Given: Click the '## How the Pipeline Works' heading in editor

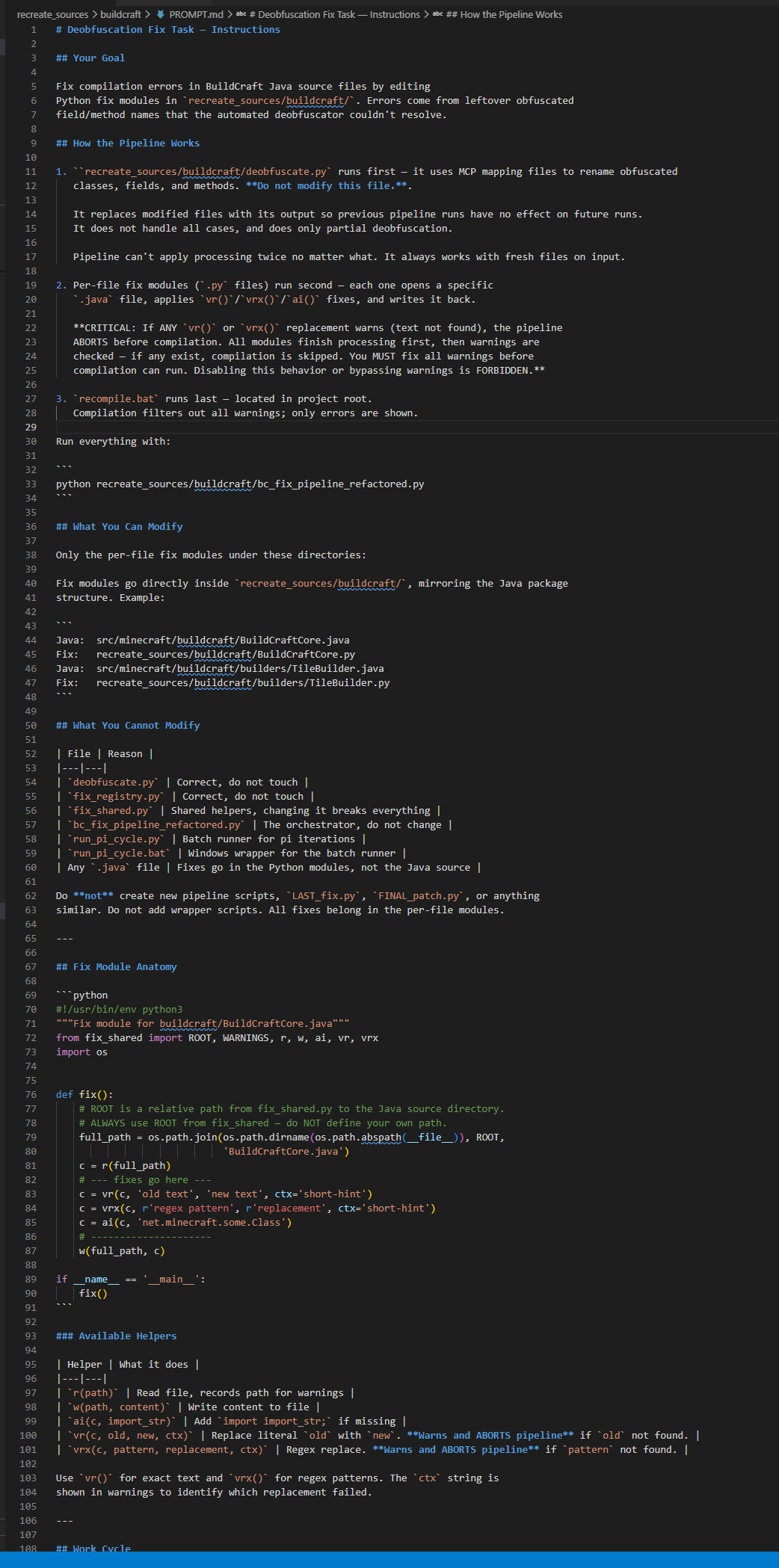Looking at the screenshot, I should pyautogui.click(x=128, y=143).
